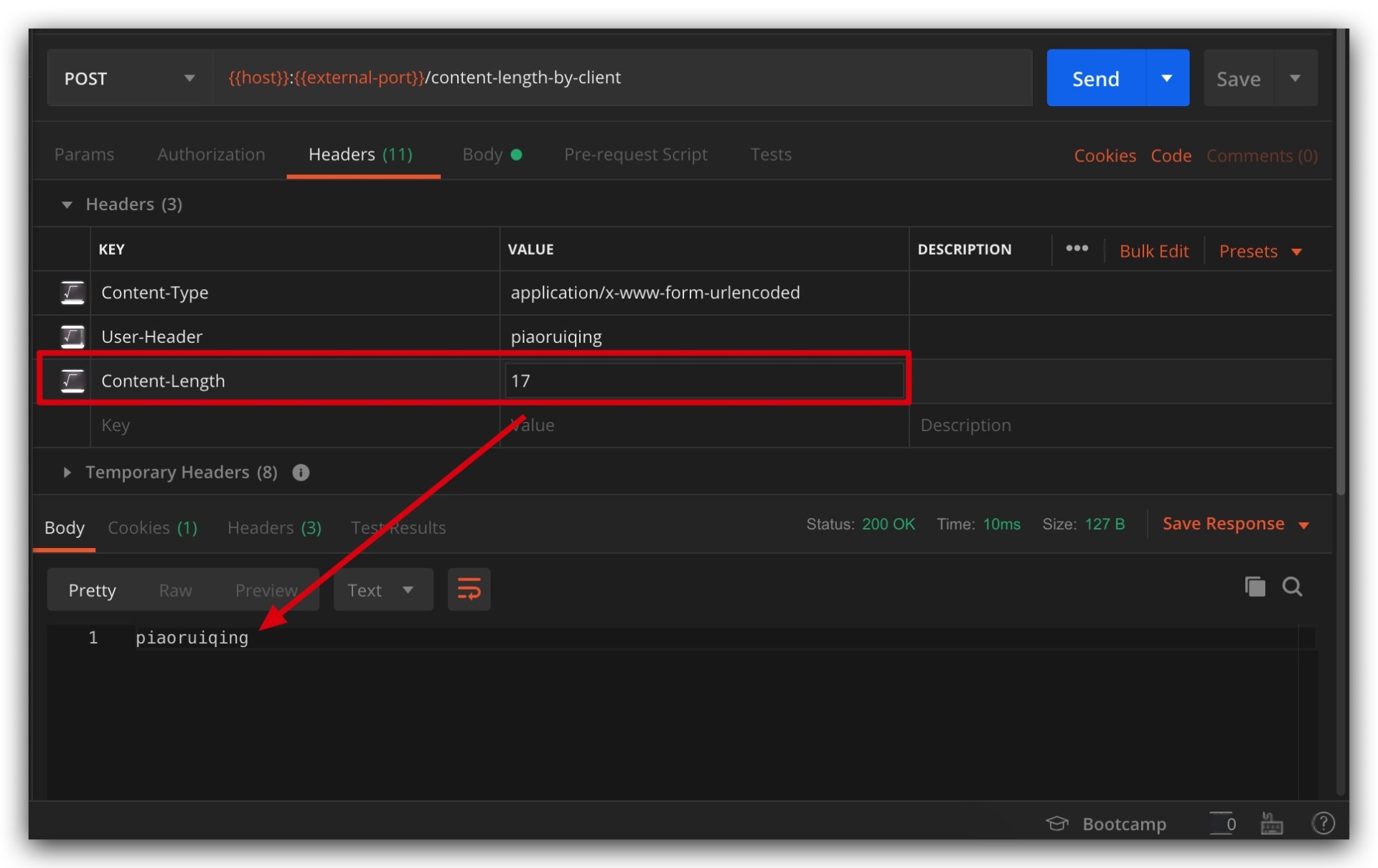This screenshot has height=868, width=1378.
Task: Open the Text format dropdown
Action: click(x=383, y=590)
